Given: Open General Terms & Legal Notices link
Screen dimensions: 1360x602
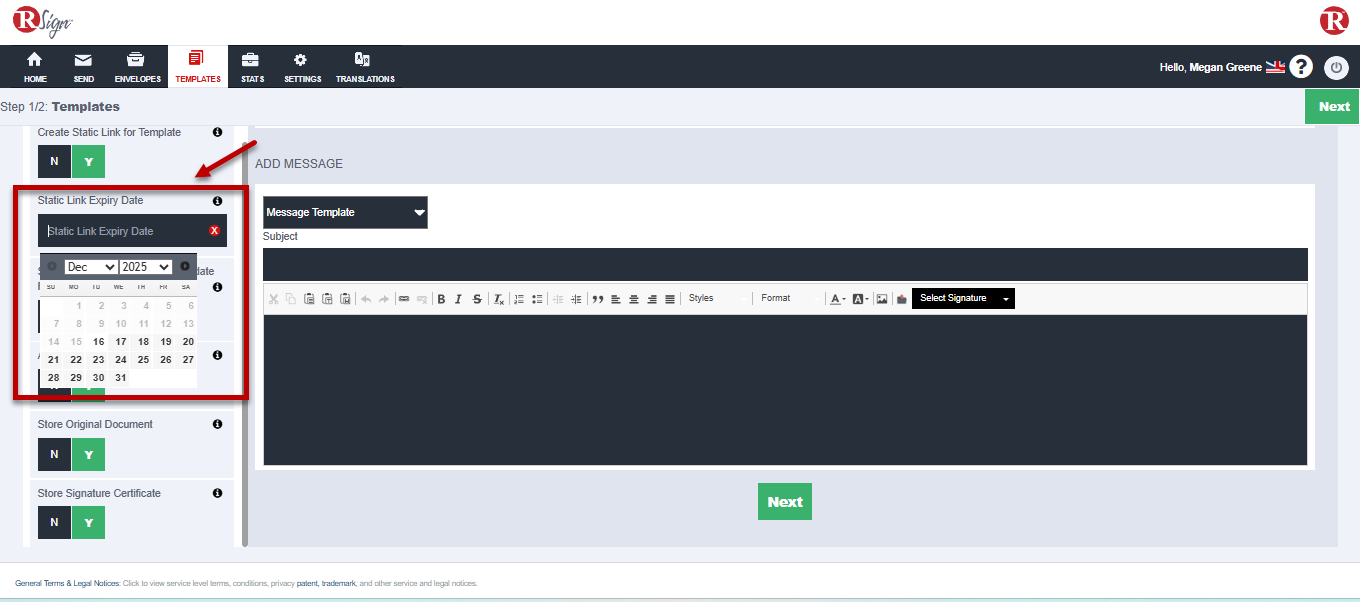Looking at the screenshot, I should pyautogui.click(x=67, y=583).
